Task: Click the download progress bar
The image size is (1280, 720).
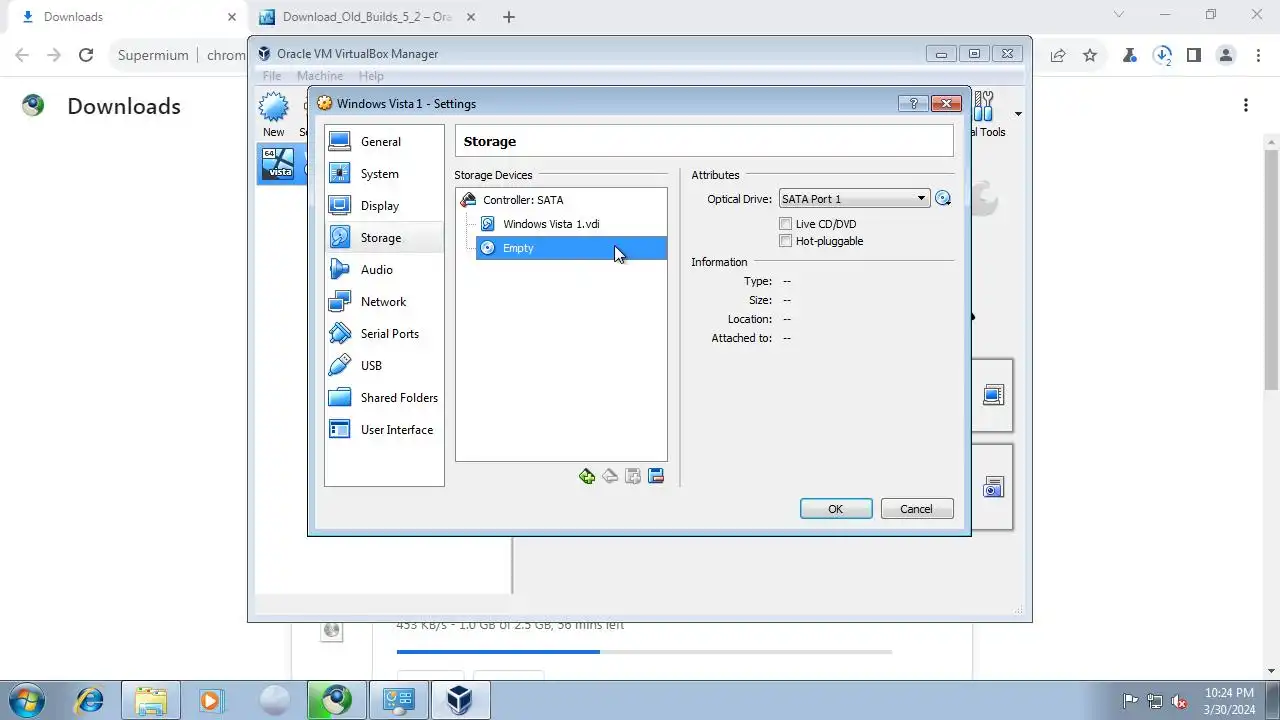Action: 644,652
